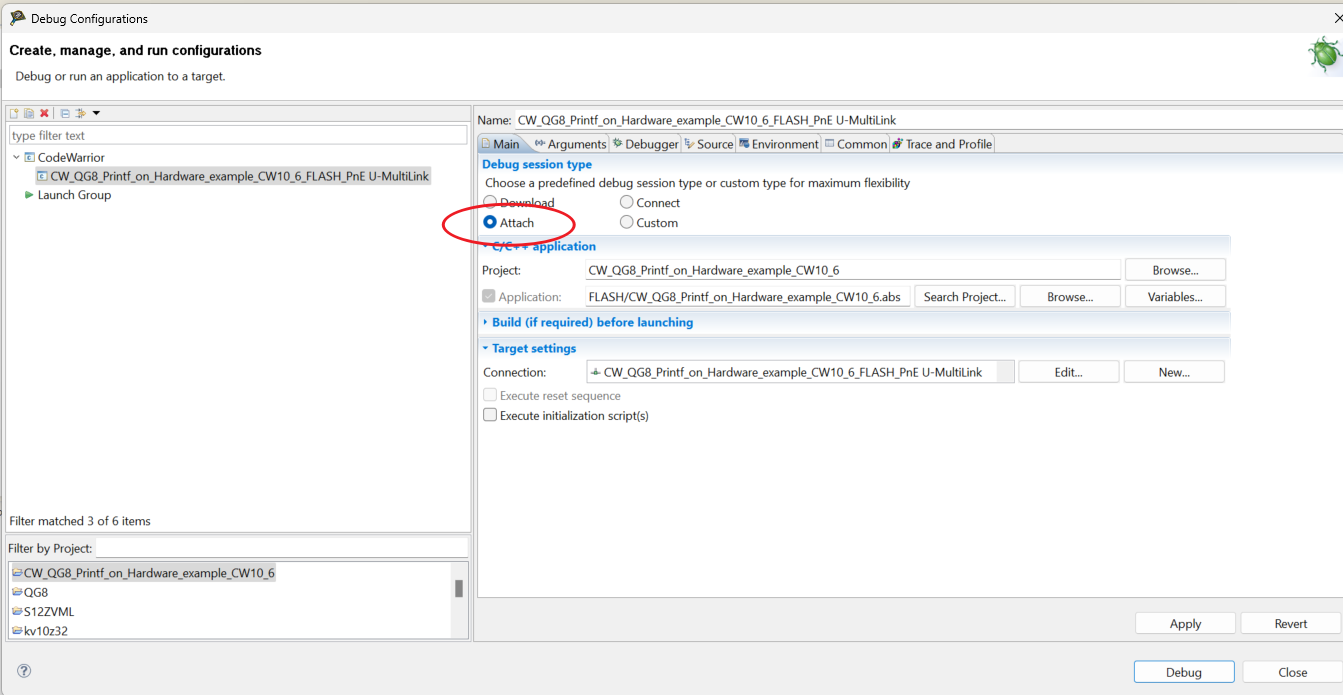Click the type filter text field

(238, 135)
